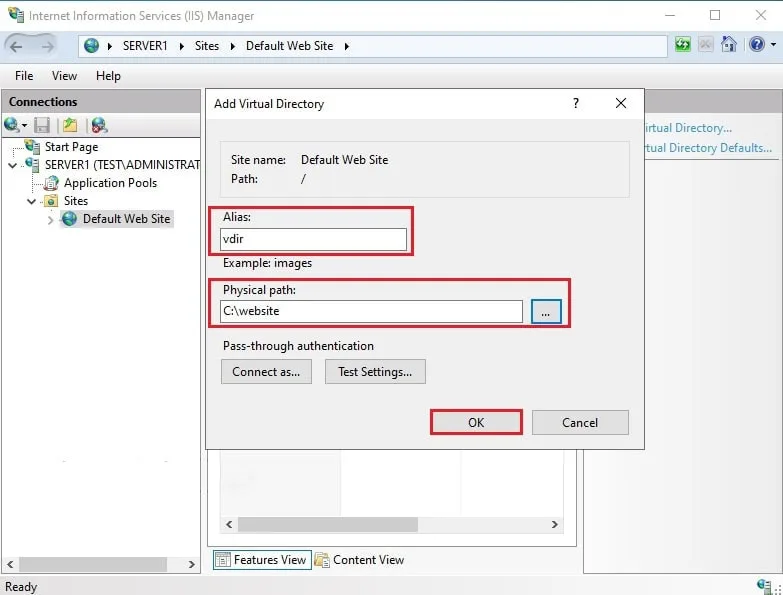Open dropdown arrow after SERVER1 breadcrumb

(x=182, y=46)
